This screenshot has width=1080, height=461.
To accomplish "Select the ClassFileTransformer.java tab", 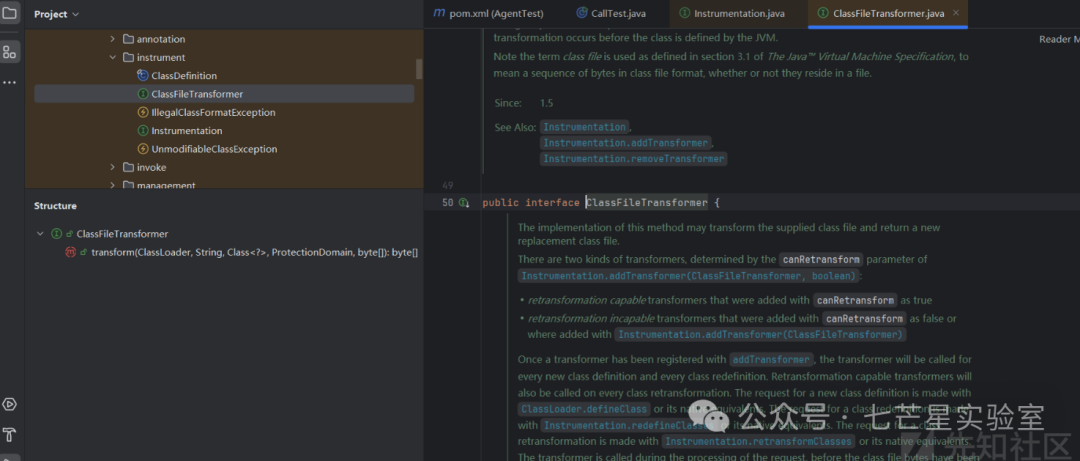I will [x=888, y=13].
